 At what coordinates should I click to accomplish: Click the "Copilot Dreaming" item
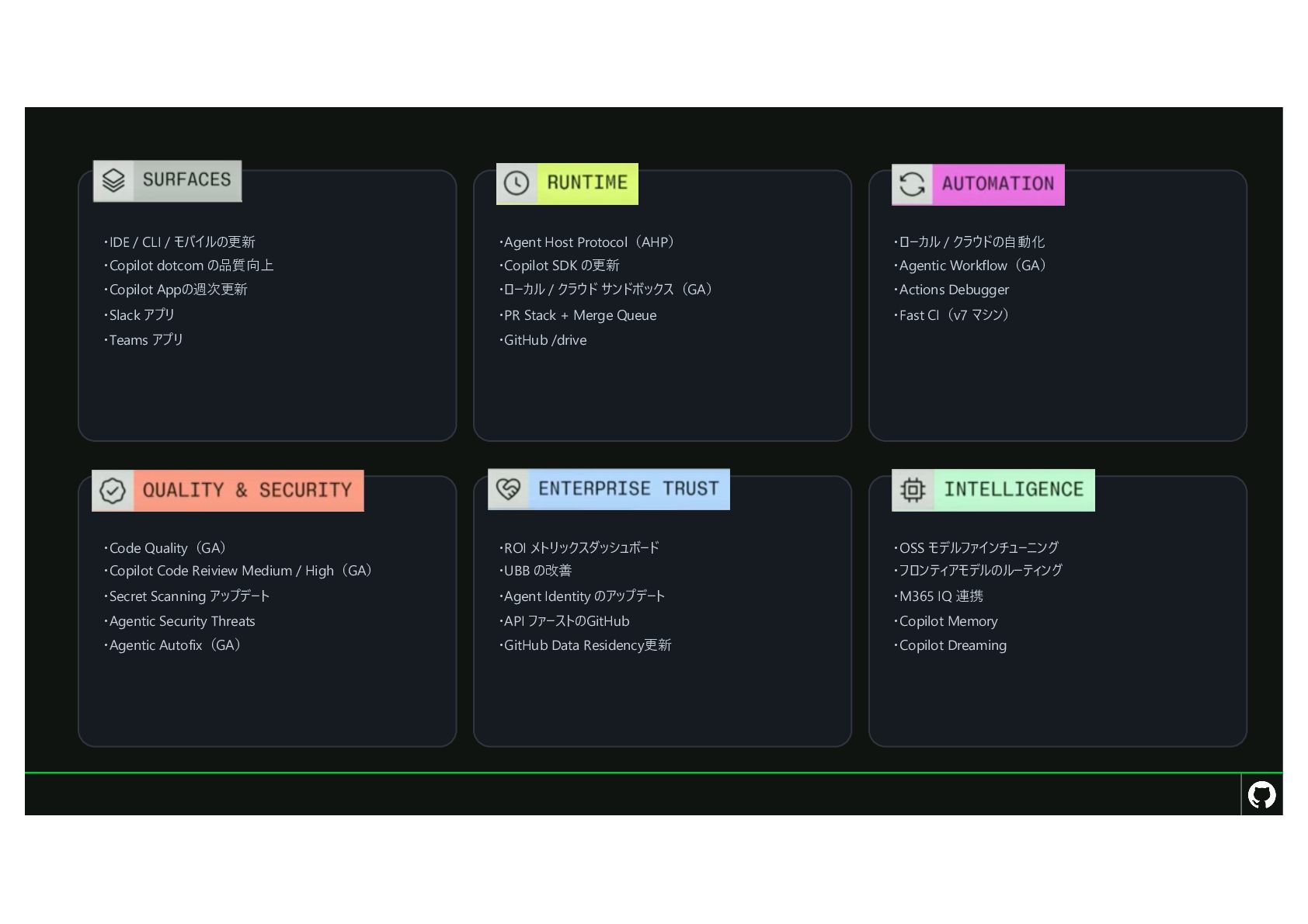(951, 645)
